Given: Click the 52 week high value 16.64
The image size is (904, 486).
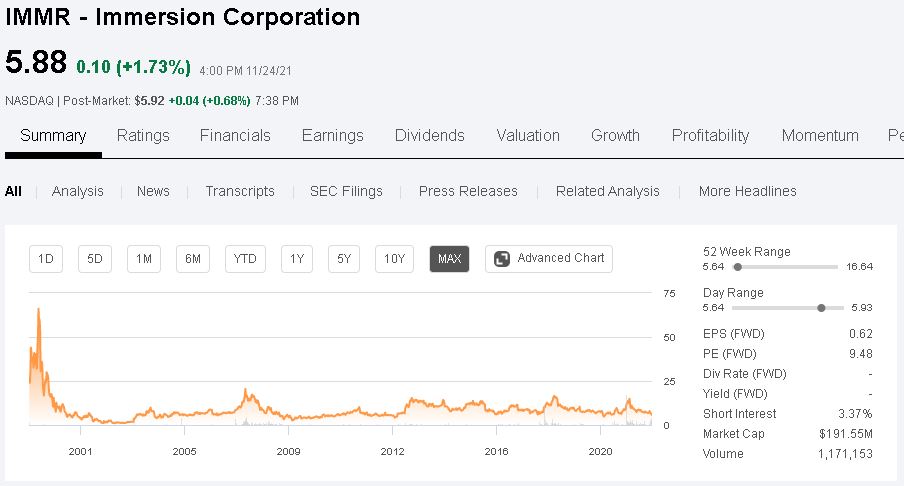Looking at the screenshot, I should (x=860, y=267).
